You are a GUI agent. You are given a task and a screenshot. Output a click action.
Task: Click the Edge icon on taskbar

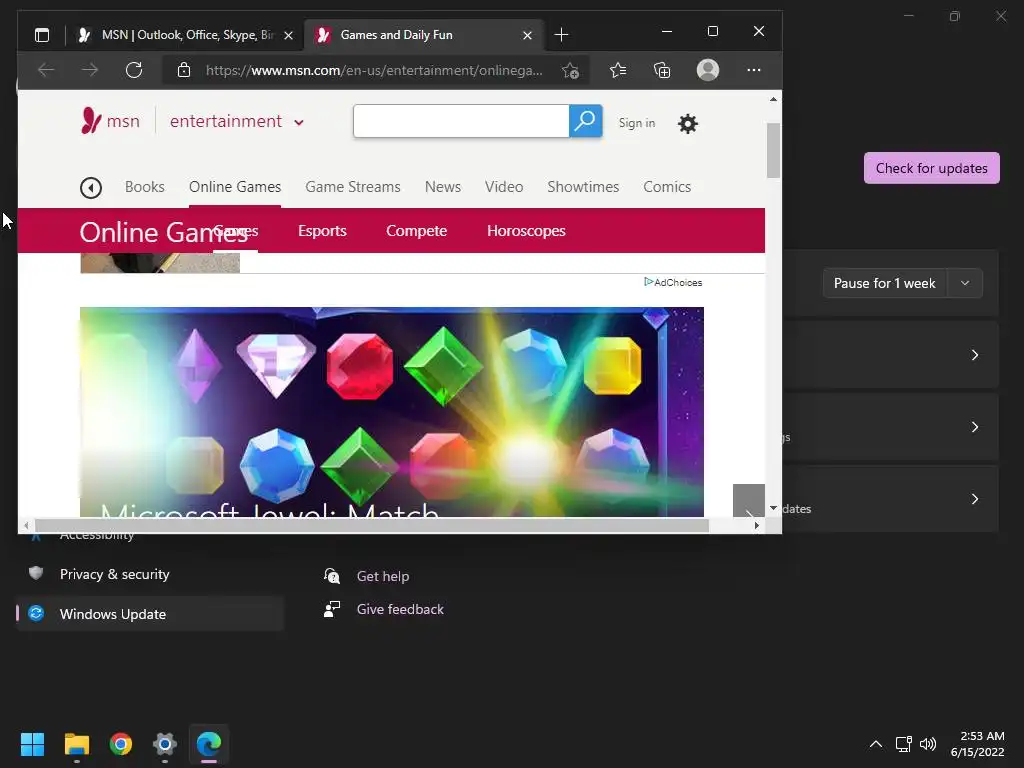pyautogui.click(x=209, y=744)
